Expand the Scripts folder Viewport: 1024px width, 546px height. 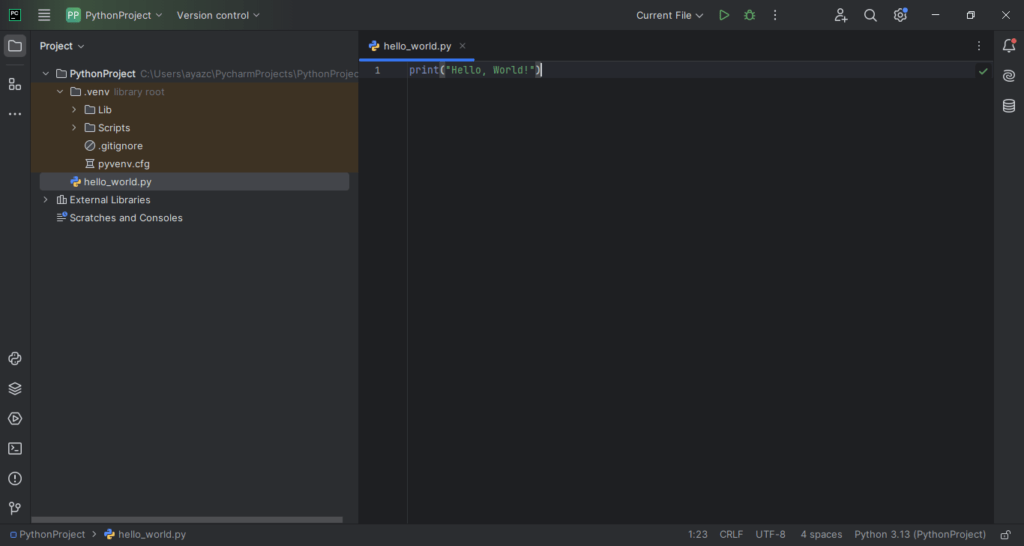[74, 128]
